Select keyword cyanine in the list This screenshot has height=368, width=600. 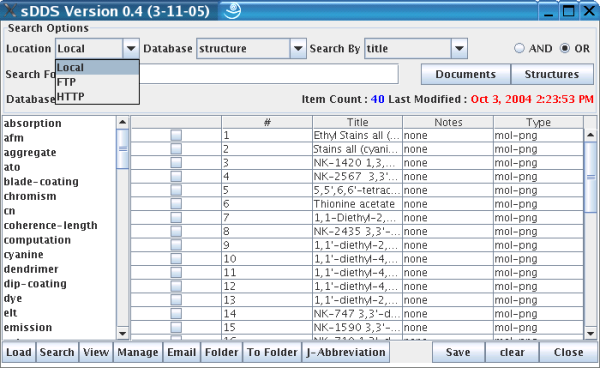[23, 254]
